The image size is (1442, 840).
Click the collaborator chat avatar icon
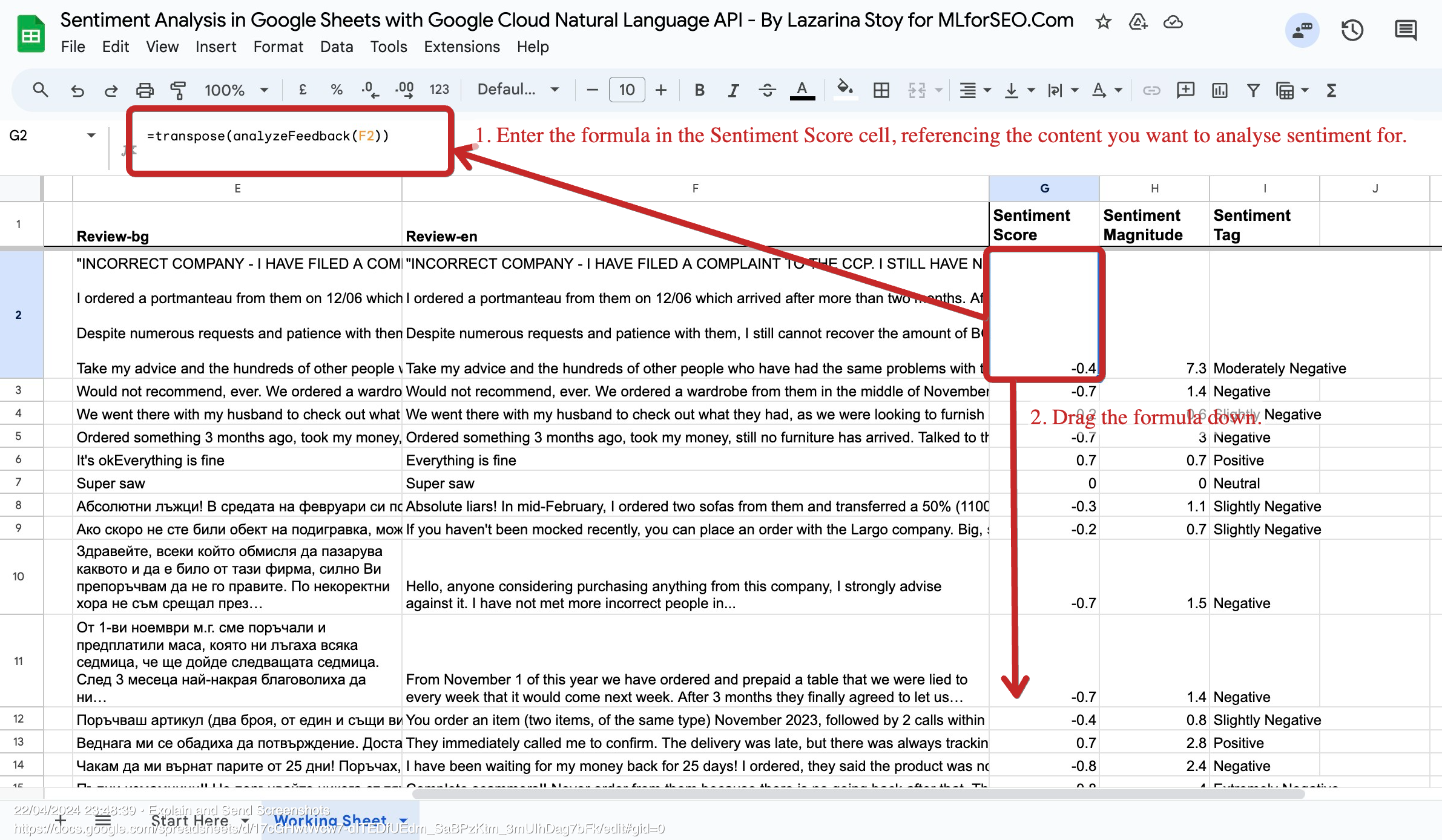(1302, 30)
